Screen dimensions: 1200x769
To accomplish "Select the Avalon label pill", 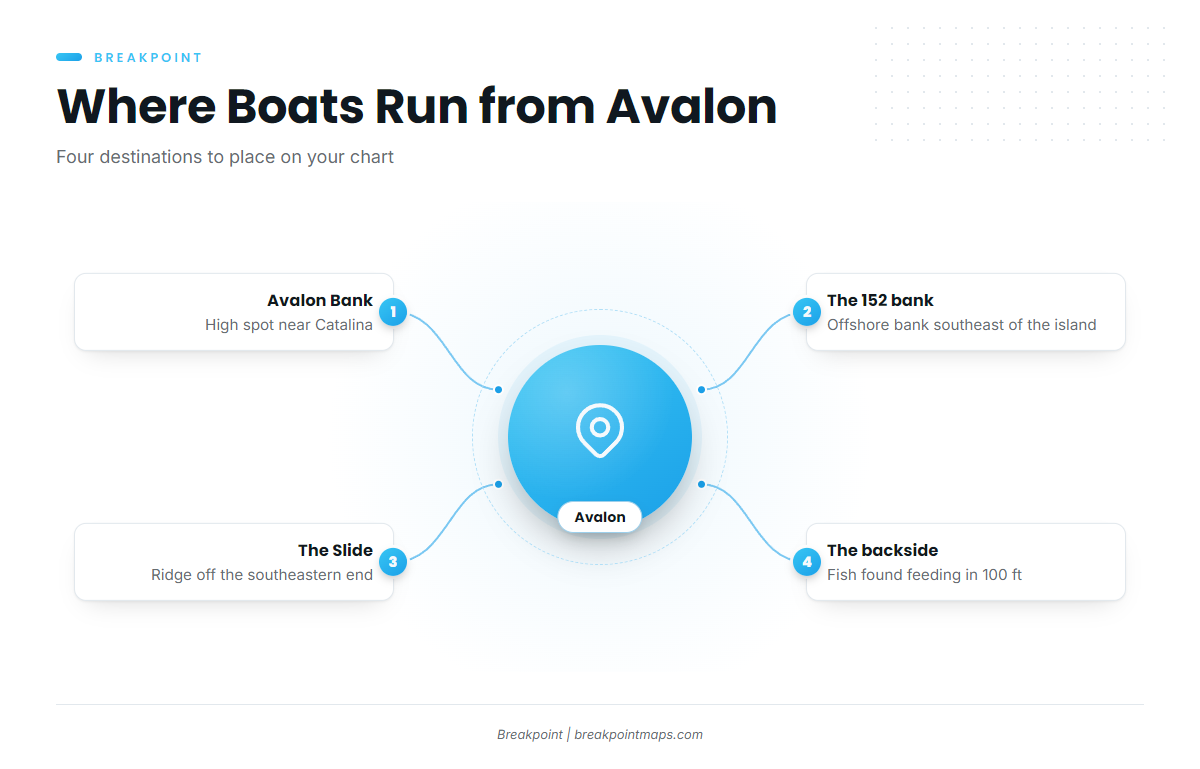I will click(600, 517).
